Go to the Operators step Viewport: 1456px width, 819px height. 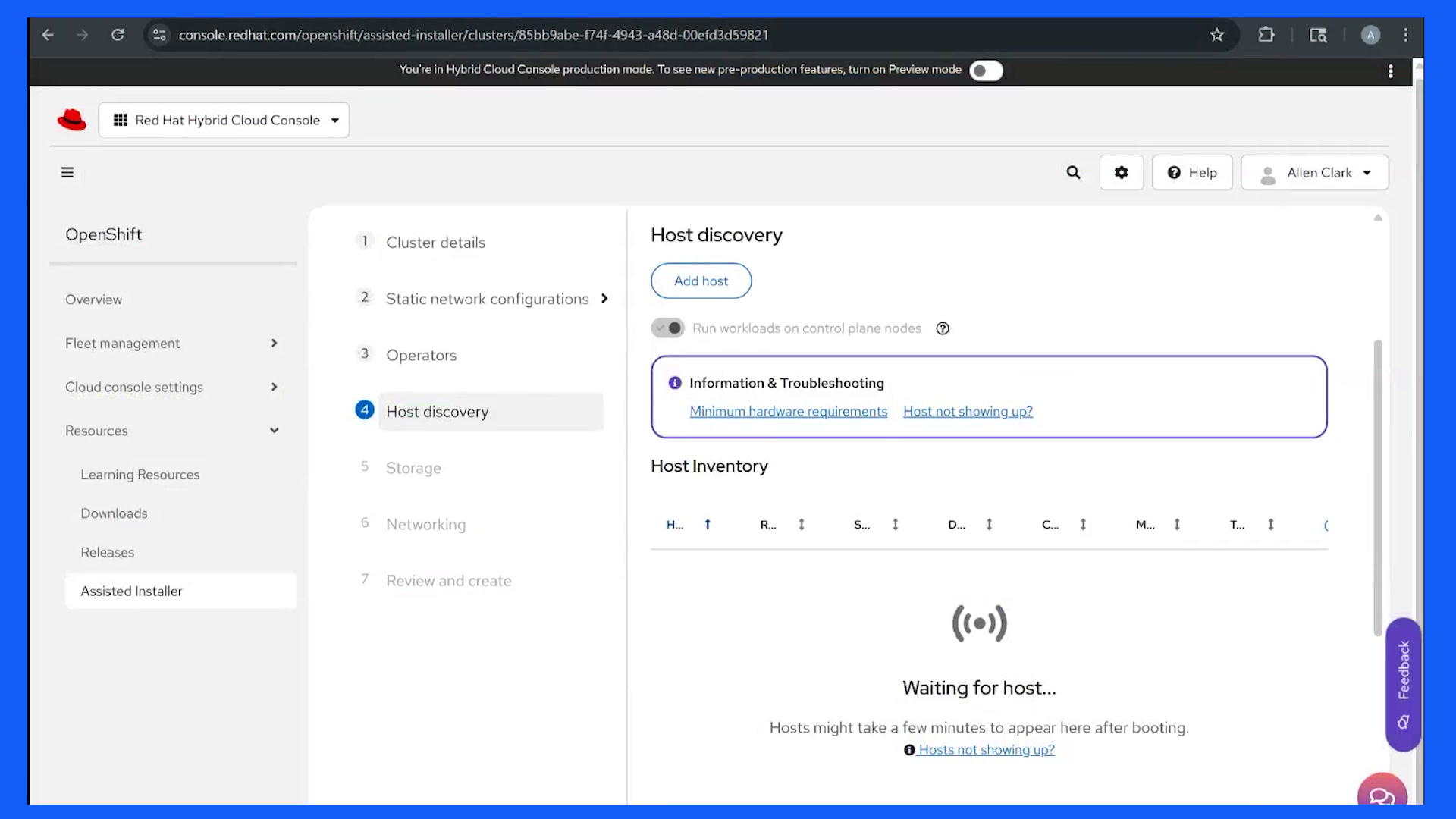[x=421, y=355]
